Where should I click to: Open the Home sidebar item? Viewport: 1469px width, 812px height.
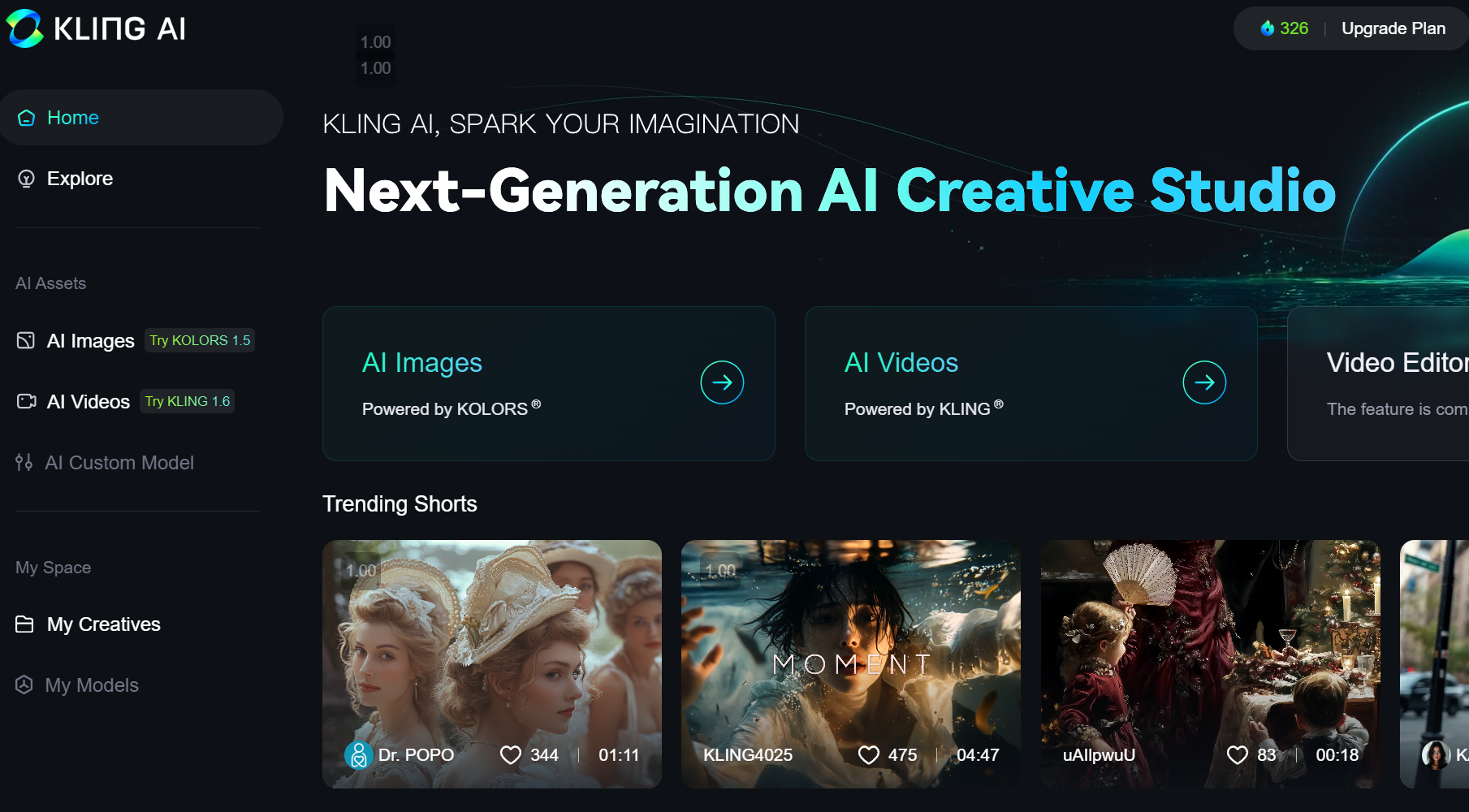[141, 118]
